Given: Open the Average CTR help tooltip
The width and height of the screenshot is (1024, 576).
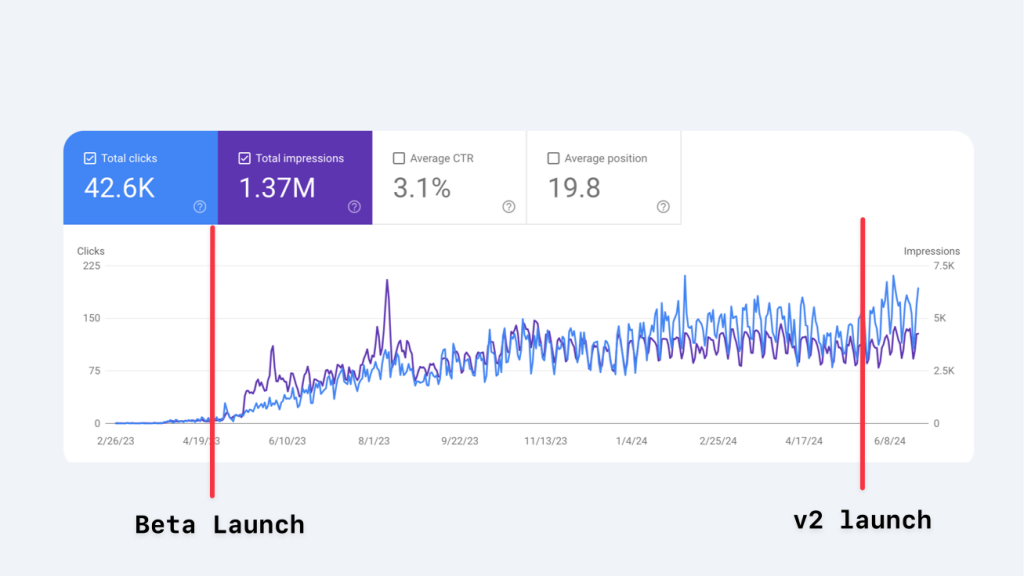Looking at the screenshot, I should 508,207.
